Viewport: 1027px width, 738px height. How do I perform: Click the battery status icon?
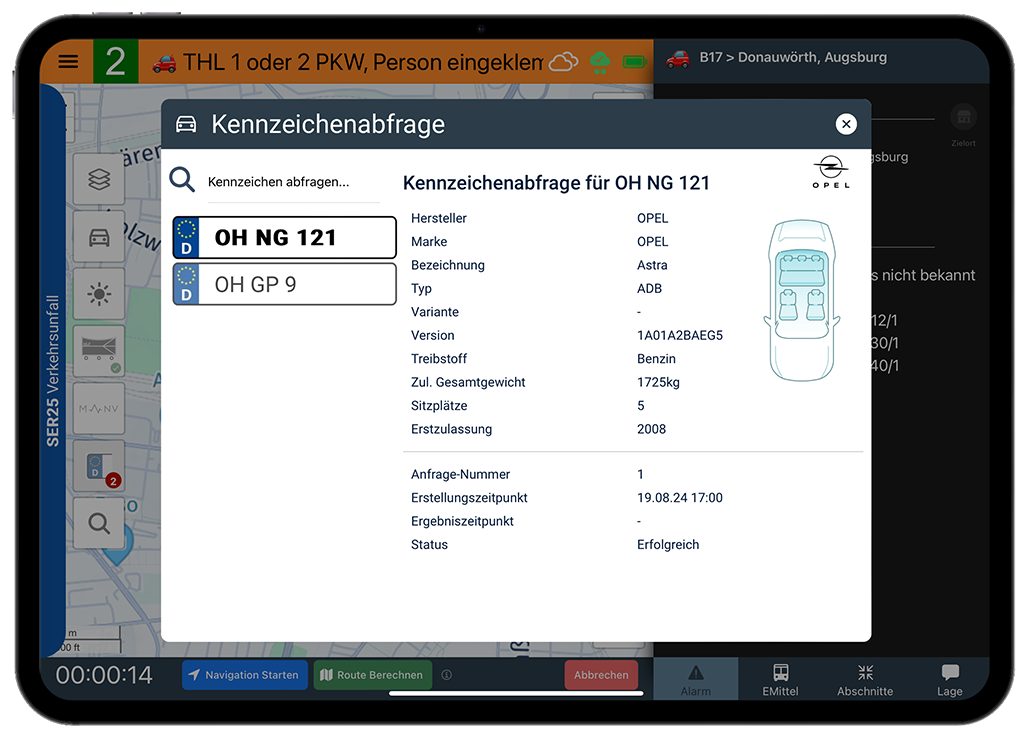pos(635,62)
